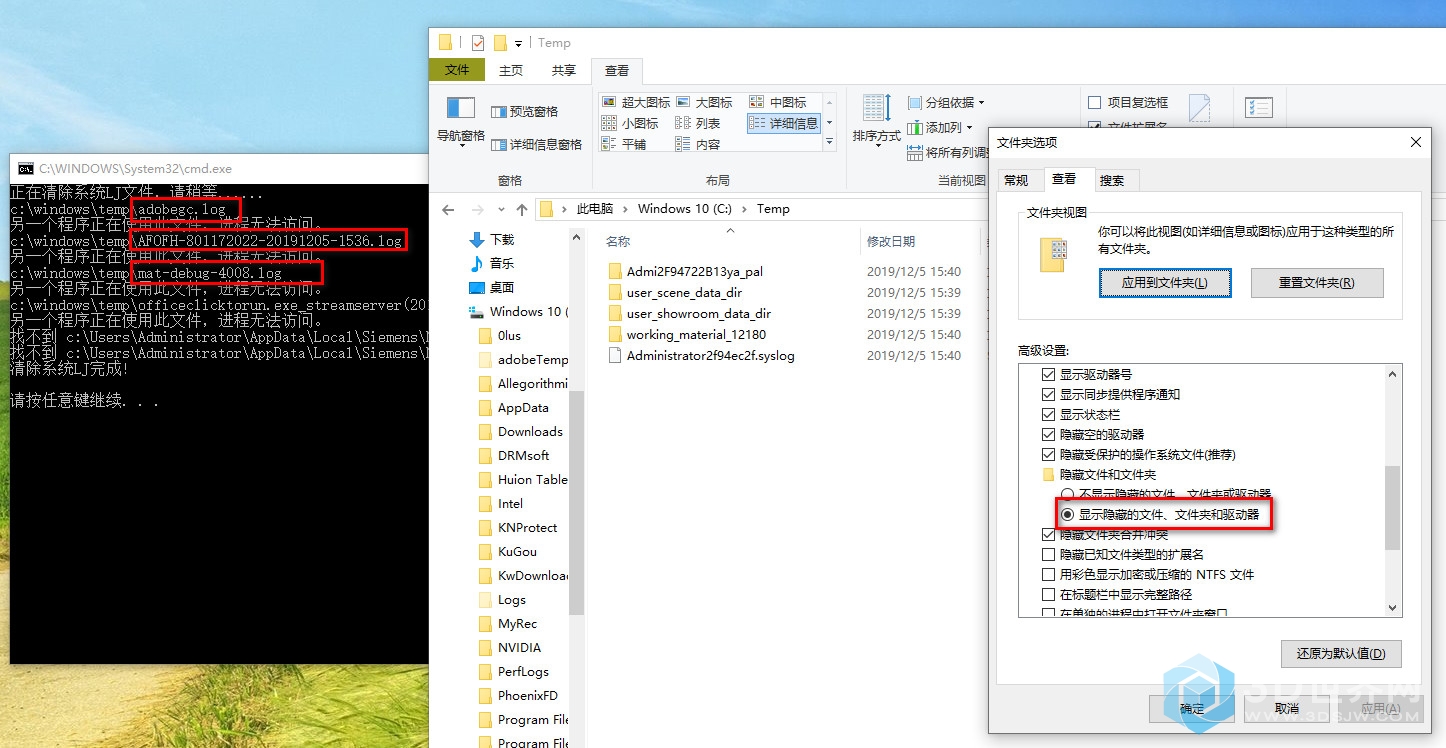Go up one level with Up arrow
The height and width of the screenshot is (748, 1446).
[522, 209]
